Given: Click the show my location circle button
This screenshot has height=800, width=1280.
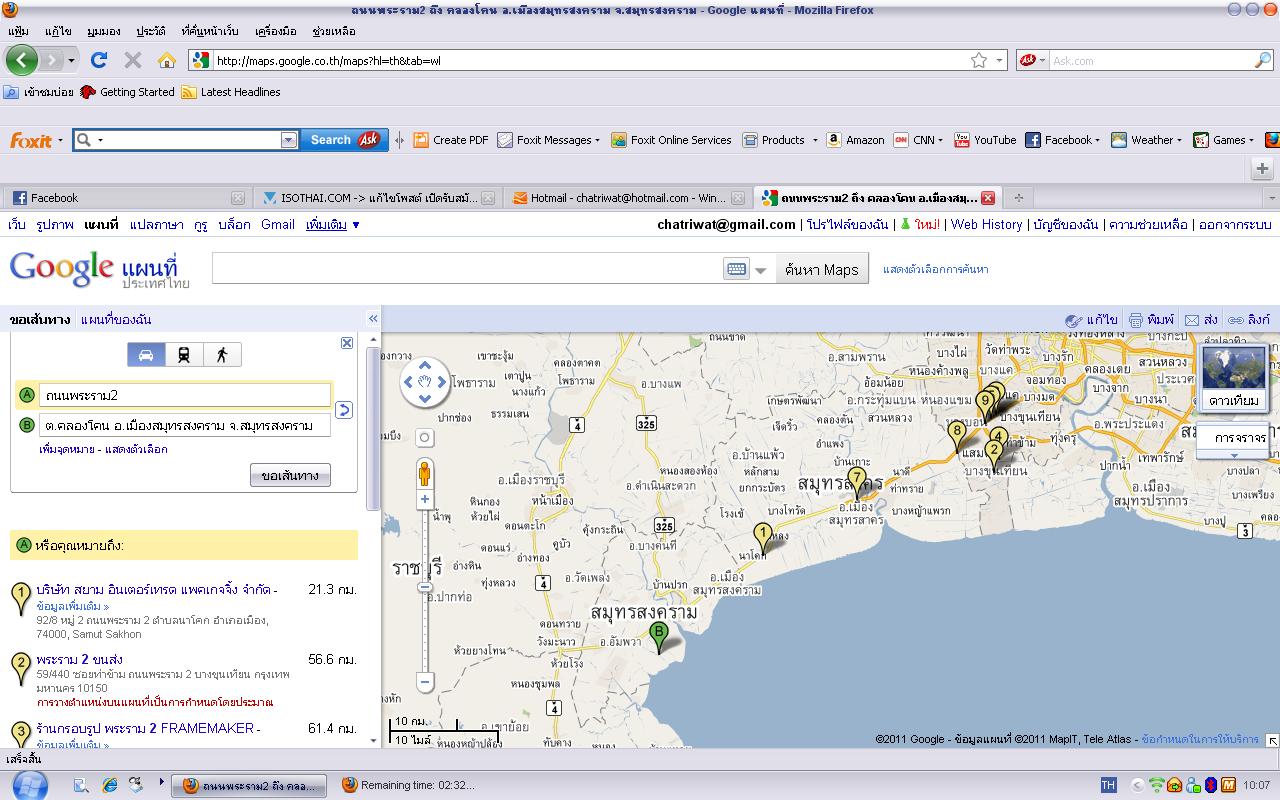Looking at the screenshot, I should 425,438.
